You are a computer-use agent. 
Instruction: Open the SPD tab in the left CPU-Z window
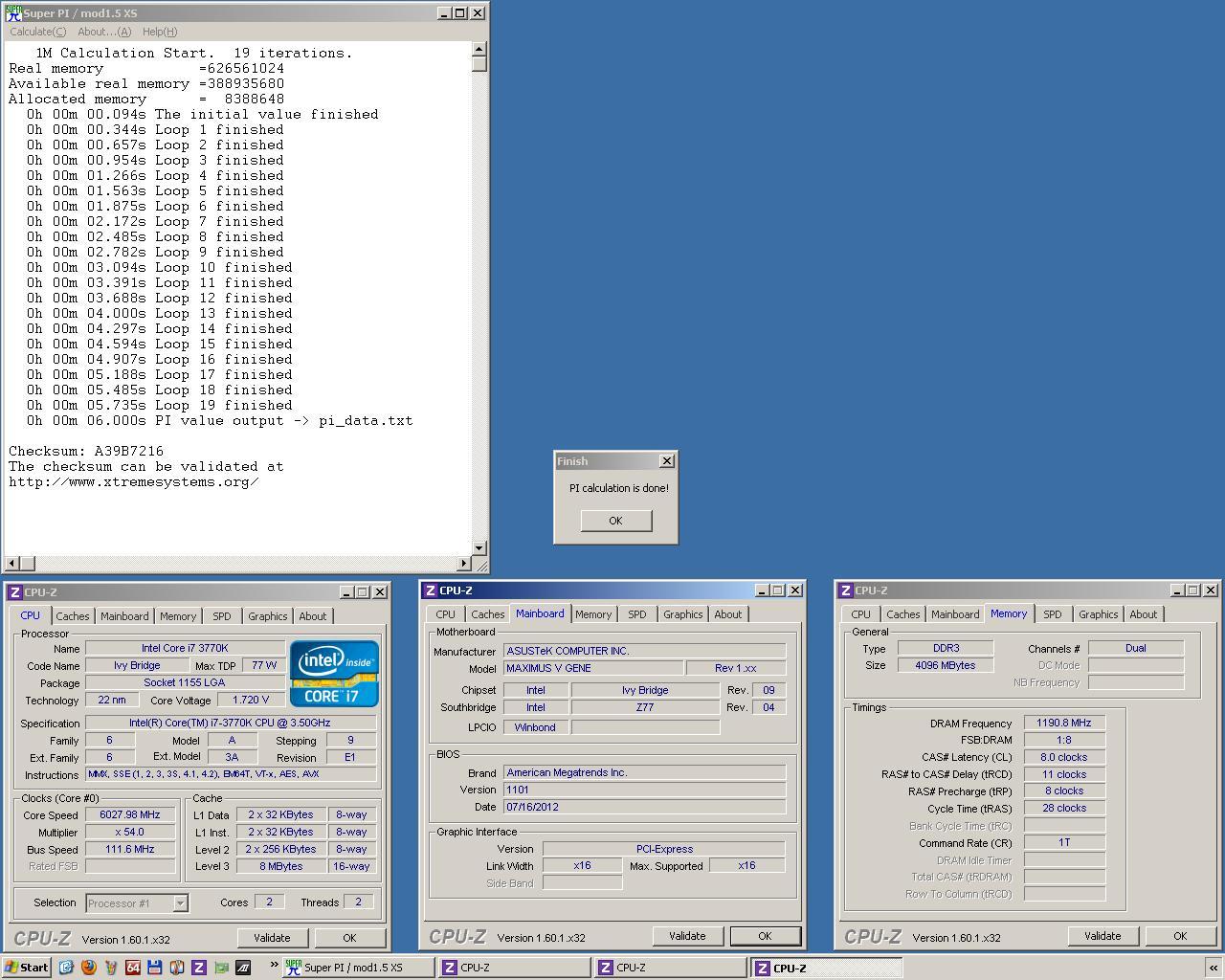click(x=221, y=616)
